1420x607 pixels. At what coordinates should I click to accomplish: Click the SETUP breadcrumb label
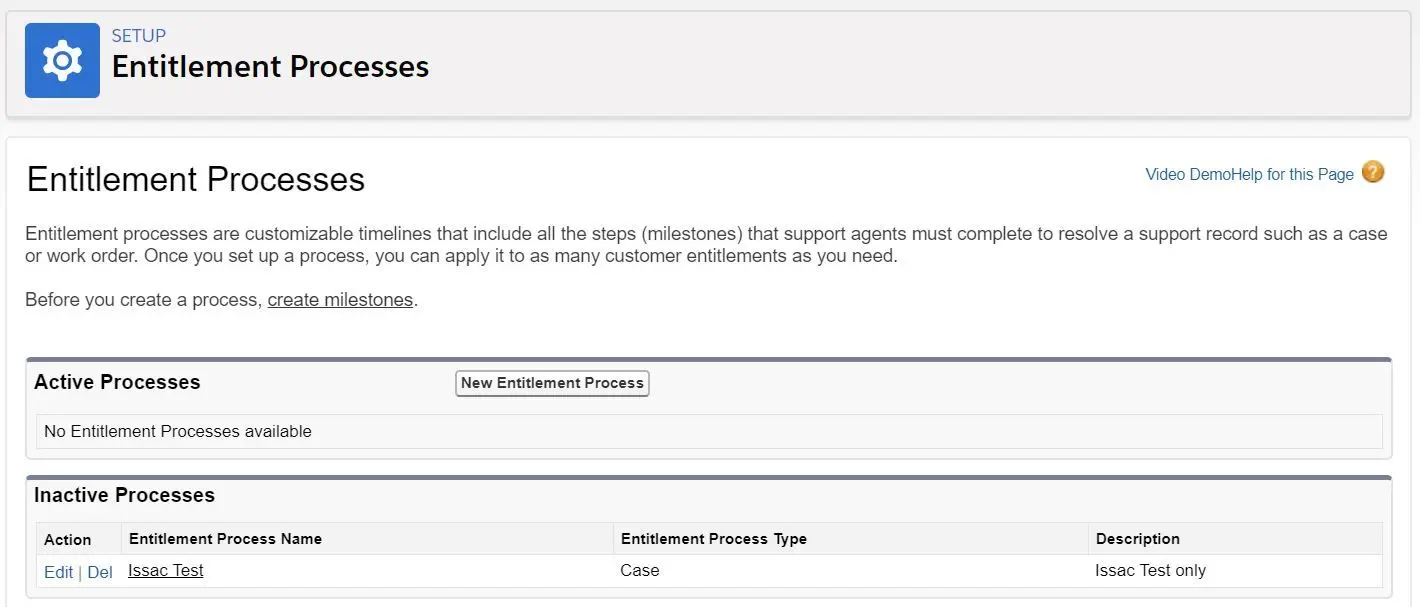coord(139,35)
